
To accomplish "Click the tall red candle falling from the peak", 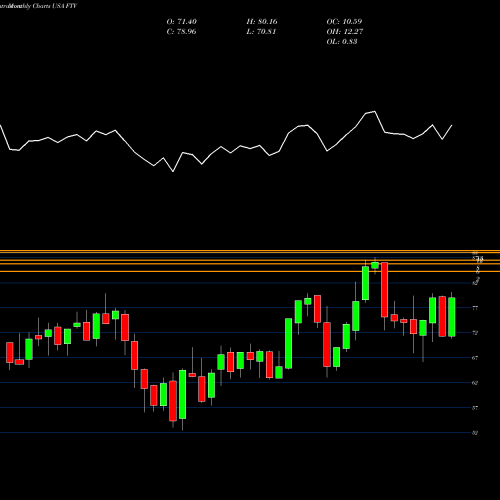I will [x=385, y=290].
